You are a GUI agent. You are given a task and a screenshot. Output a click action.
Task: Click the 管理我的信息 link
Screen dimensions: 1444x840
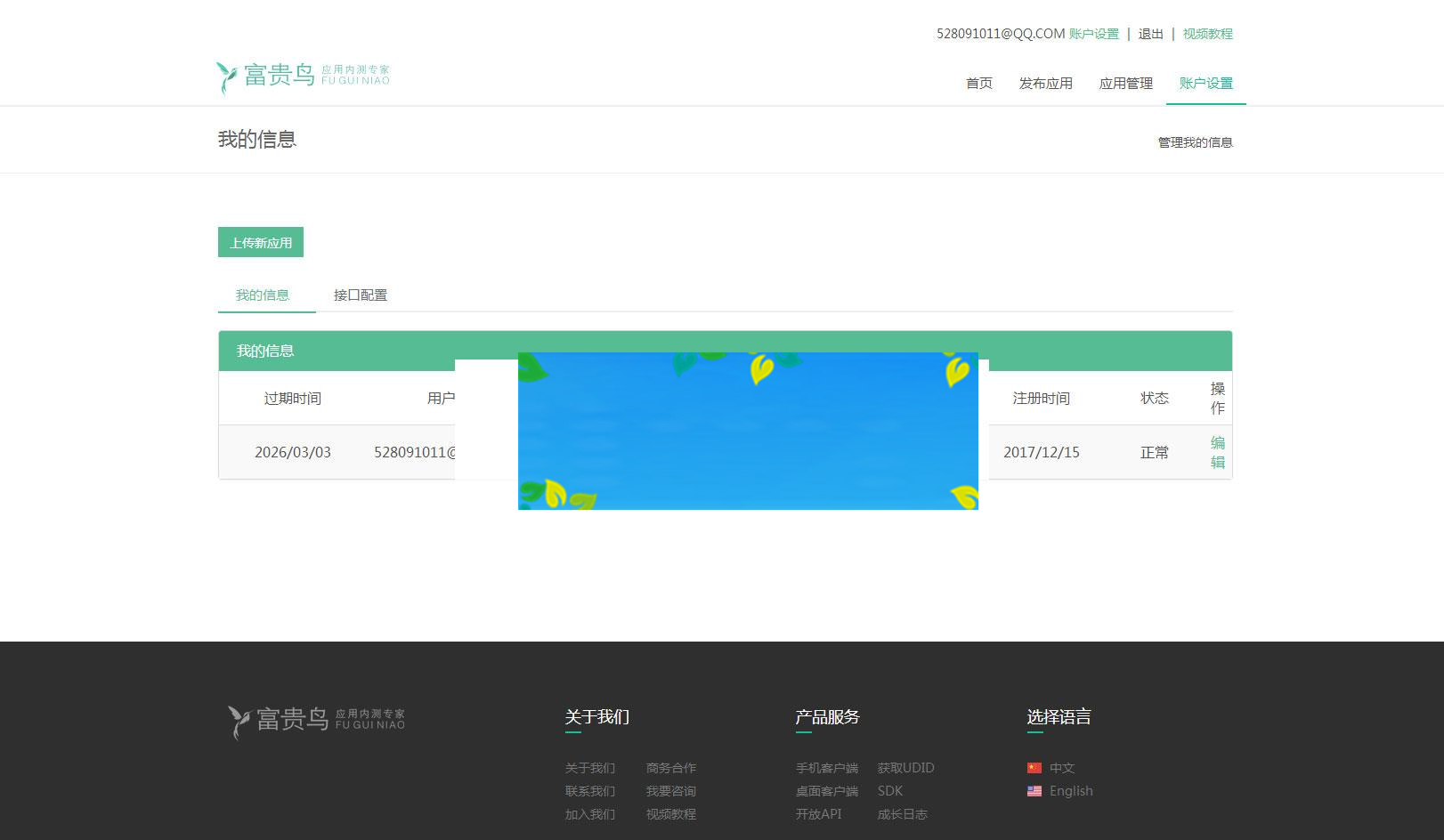tap(1194, 141)
